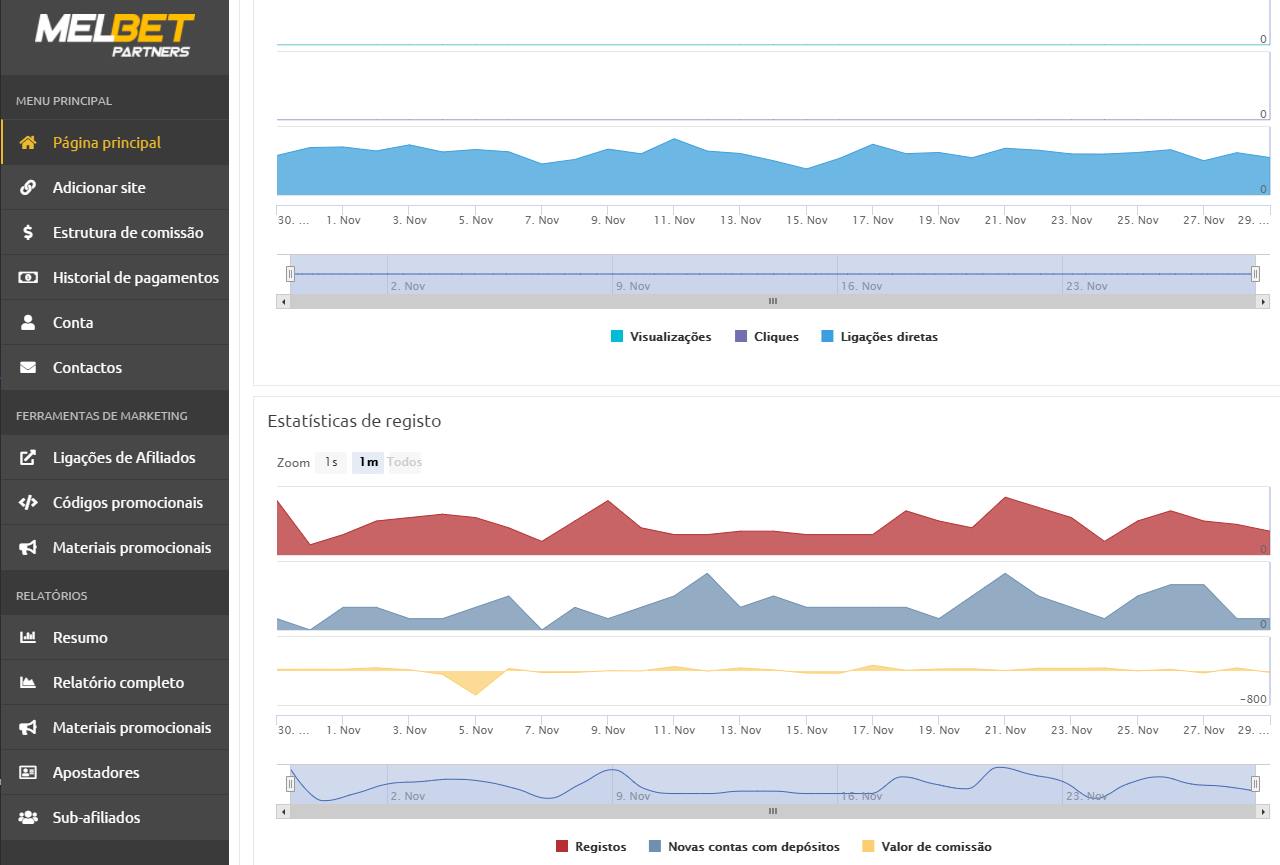Image resolution: width=1280 pixels, height=865 pixels.
Task: Hide the Visualizações series via its legend entry
Action: point(660,336)
